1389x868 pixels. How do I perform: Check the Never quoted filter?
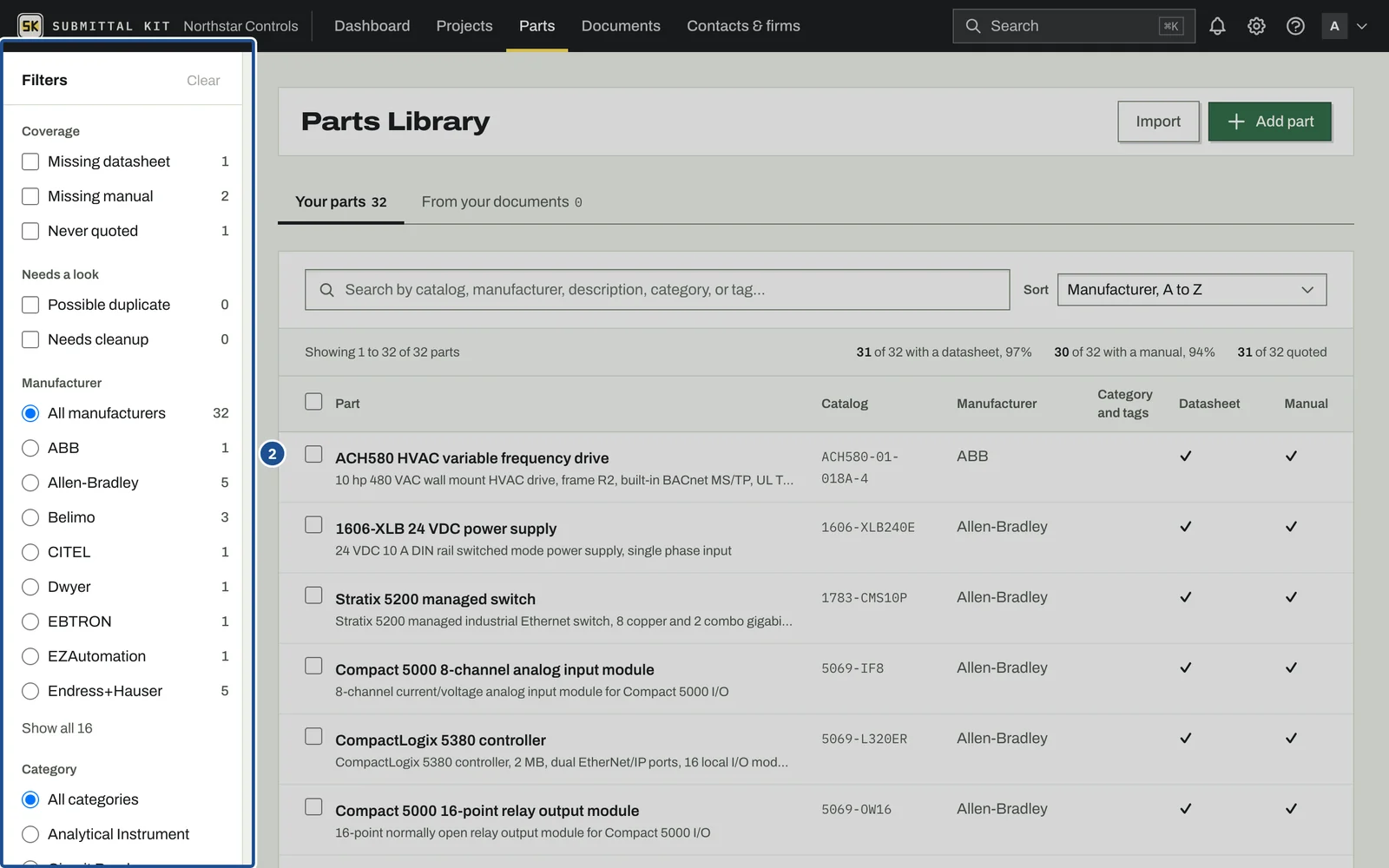[x=30, y=231]
